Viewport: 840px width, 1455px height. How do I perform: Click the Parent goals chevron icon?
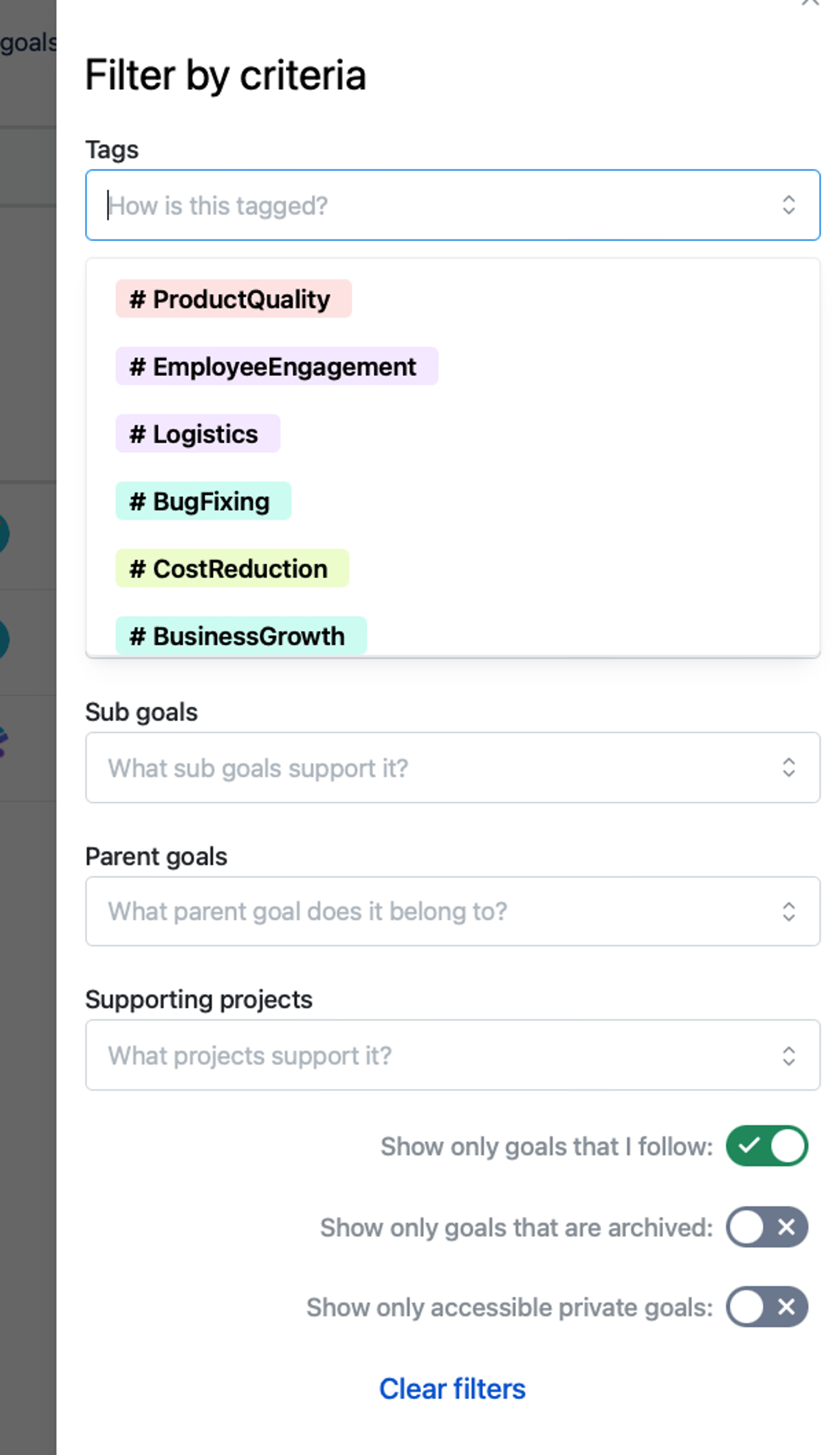[x=789, y=911]
